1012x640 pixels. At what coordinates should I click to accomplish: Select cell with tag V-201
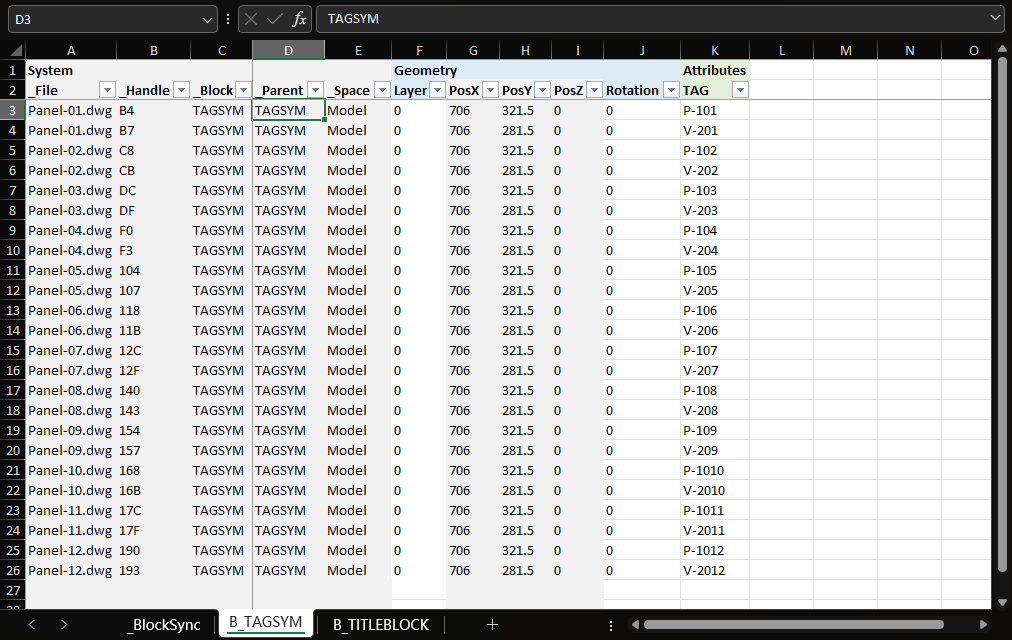pyautogui.click(x=714, y=130)
